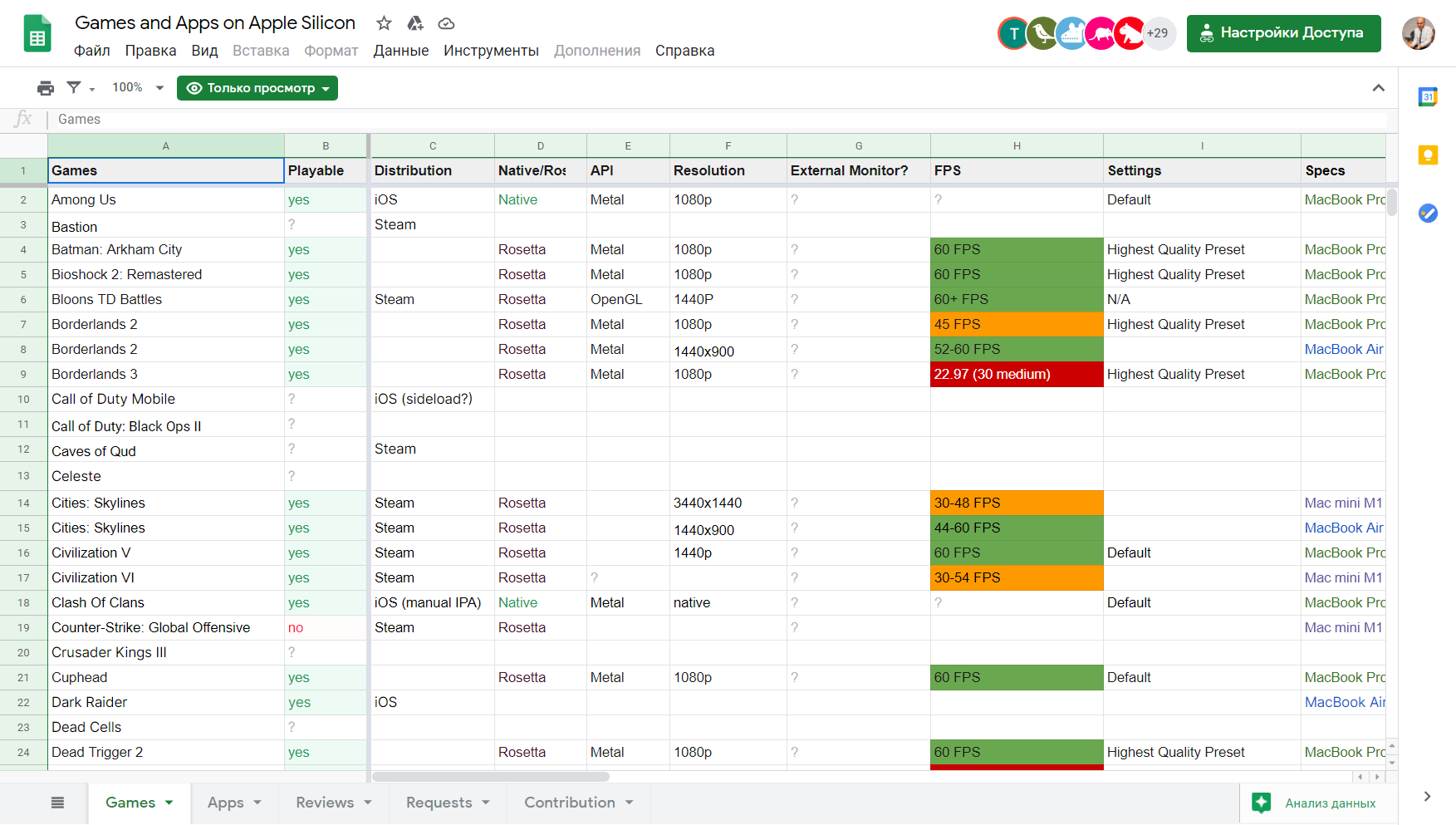Click the pink animal collaborator avatar
1456x825 pixels.
tap(1101, 33)
